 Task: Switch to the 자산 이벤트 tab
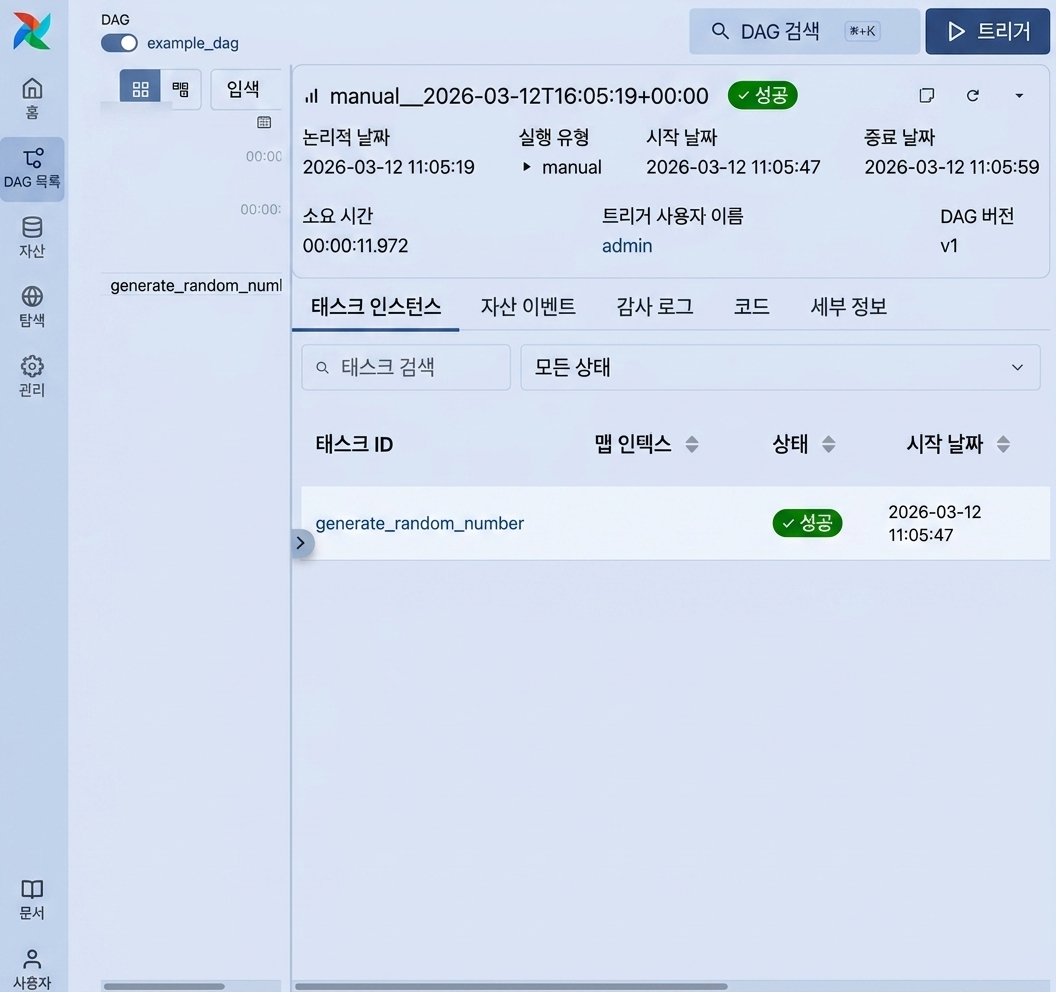528,307
